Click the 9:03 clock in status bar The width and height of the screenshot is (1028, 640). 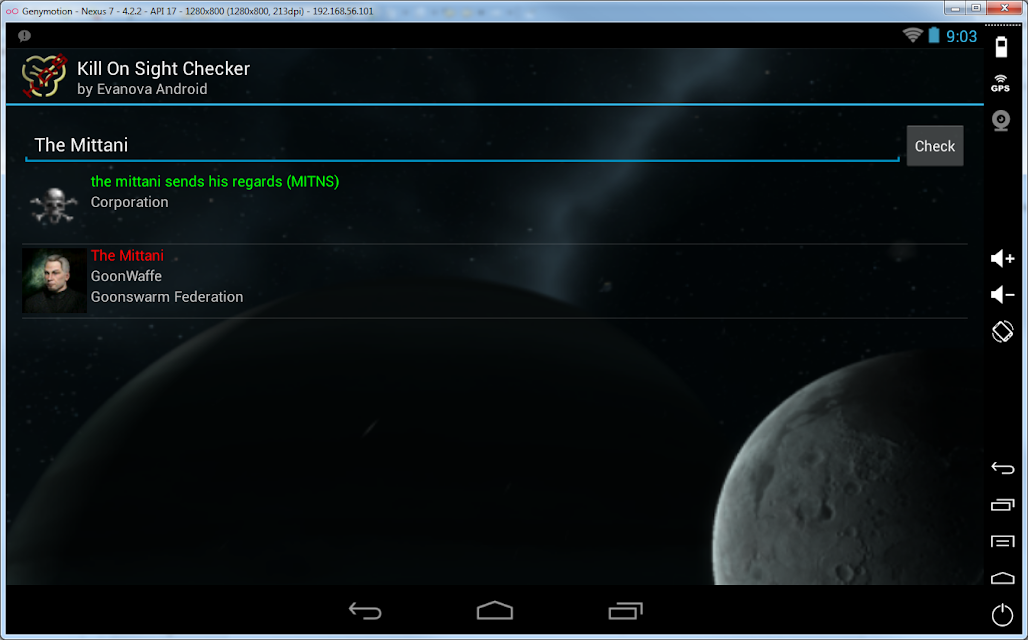point(961,36)
